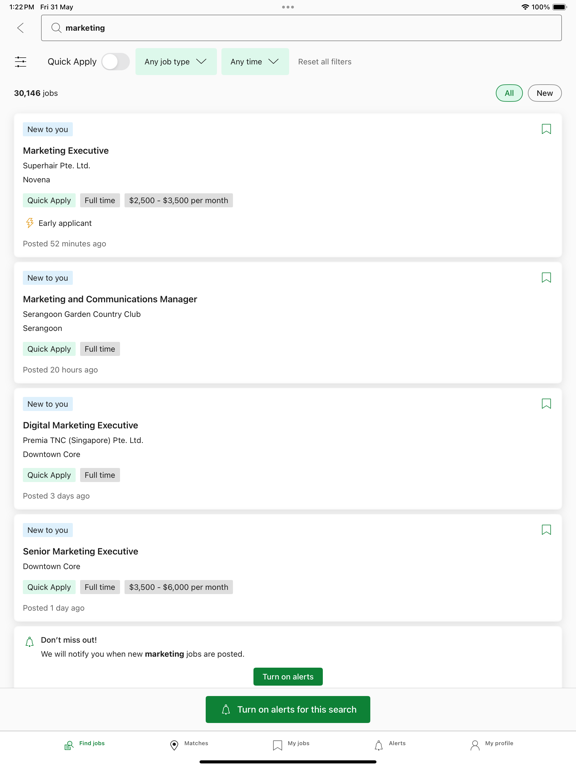Open the three-dot multitasking menu at the top

tap(288, 7)
